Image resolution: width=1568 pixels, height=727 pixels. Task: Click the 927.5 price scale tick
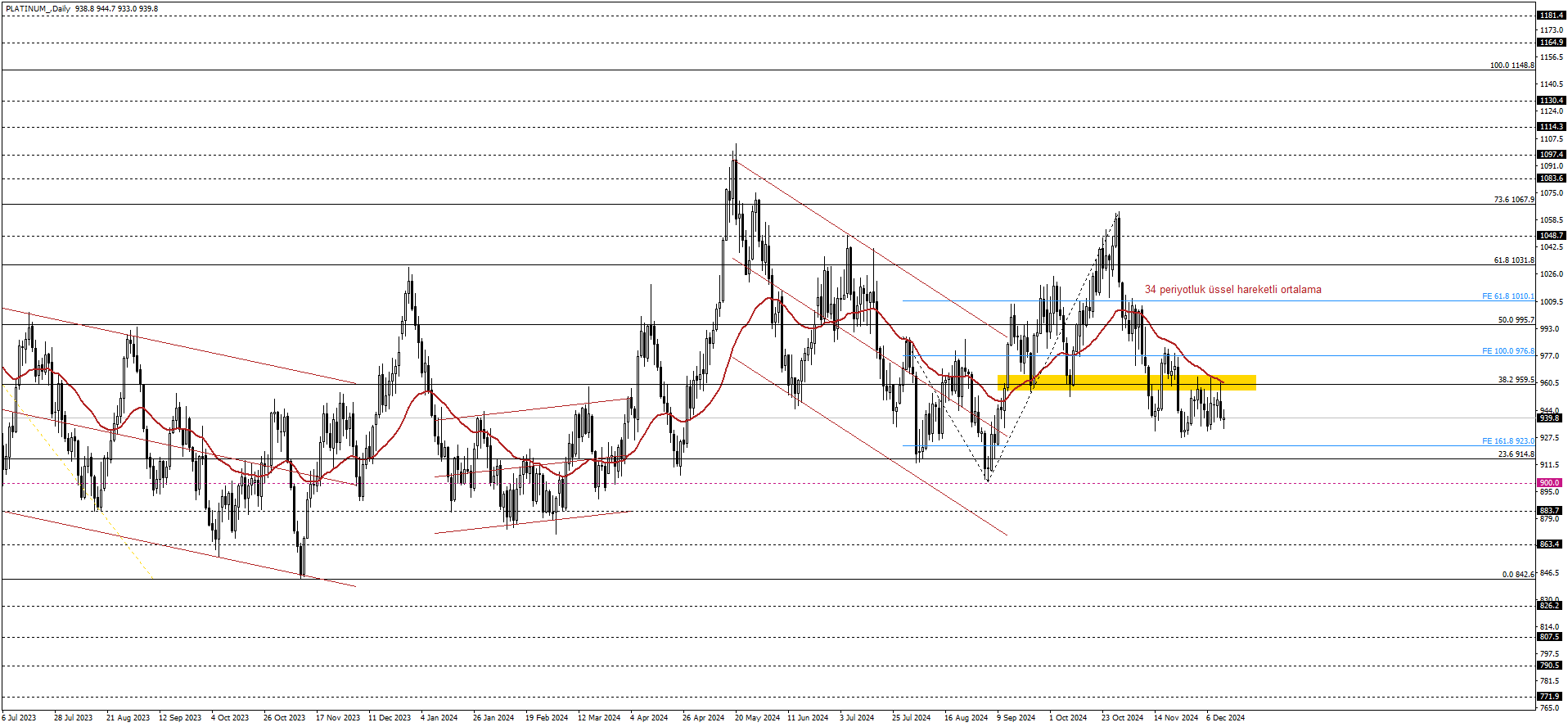pyautogui.click(x=1549, y=438)
